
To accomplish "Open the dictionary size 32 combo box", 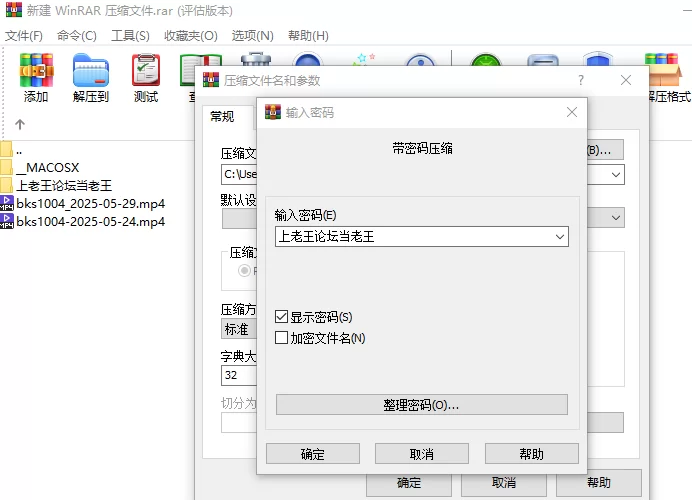I will (x=238, y=376).
